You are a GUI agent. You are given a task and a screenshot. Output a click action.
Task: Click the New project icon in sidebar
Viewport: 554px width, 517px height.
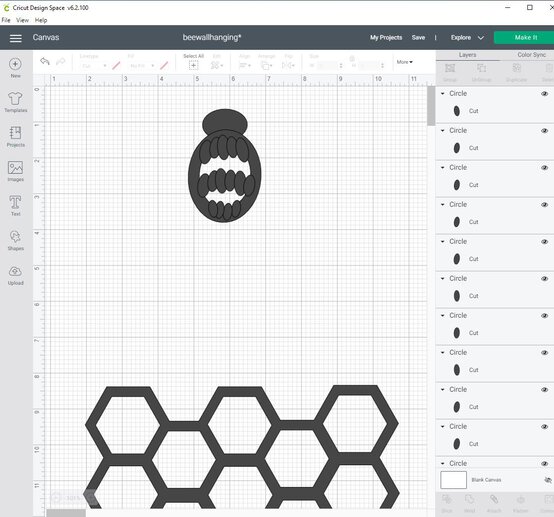tap(15, 64)
